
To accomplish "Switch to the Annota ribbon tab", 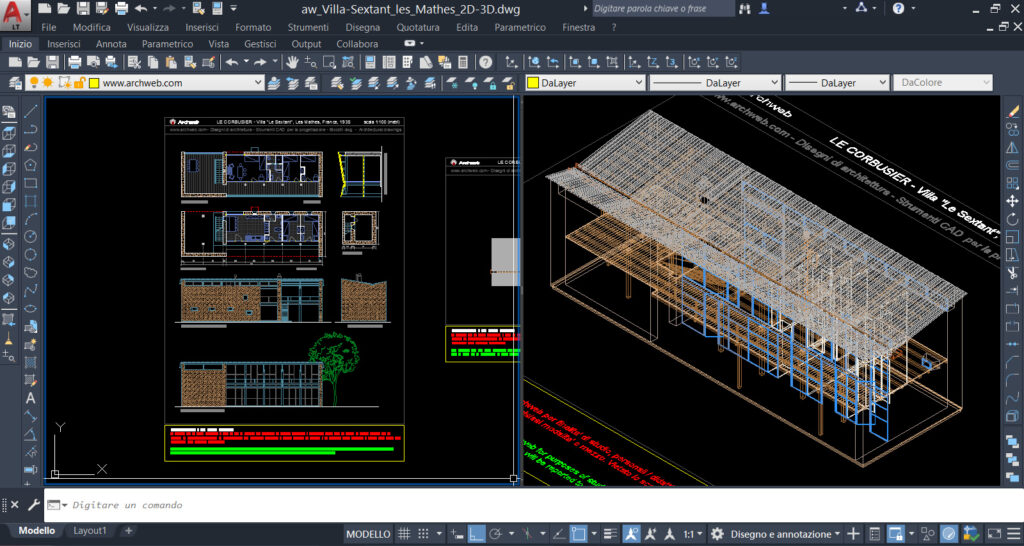I will click(111, 44).
